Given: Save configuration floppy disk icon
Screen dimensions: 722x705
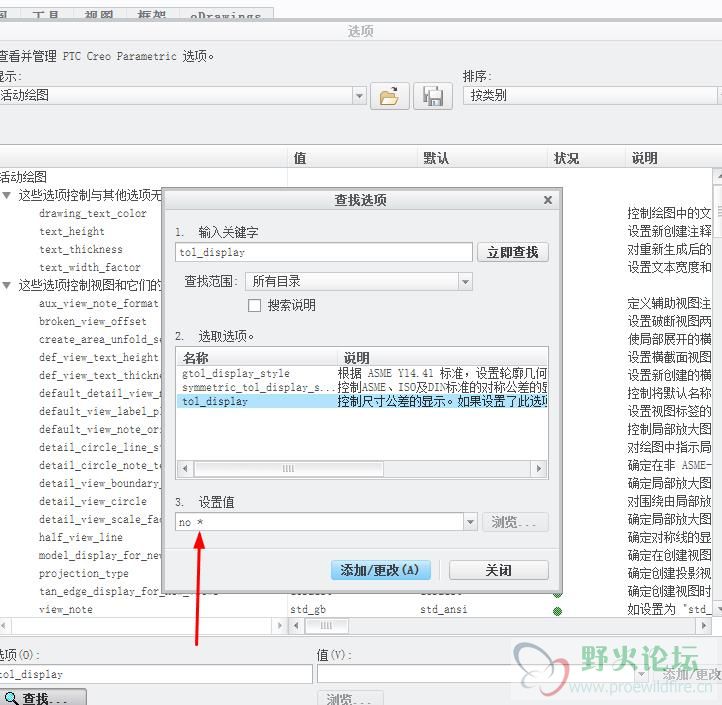Looking at the screenshot, I should click(x=433, y=96).
